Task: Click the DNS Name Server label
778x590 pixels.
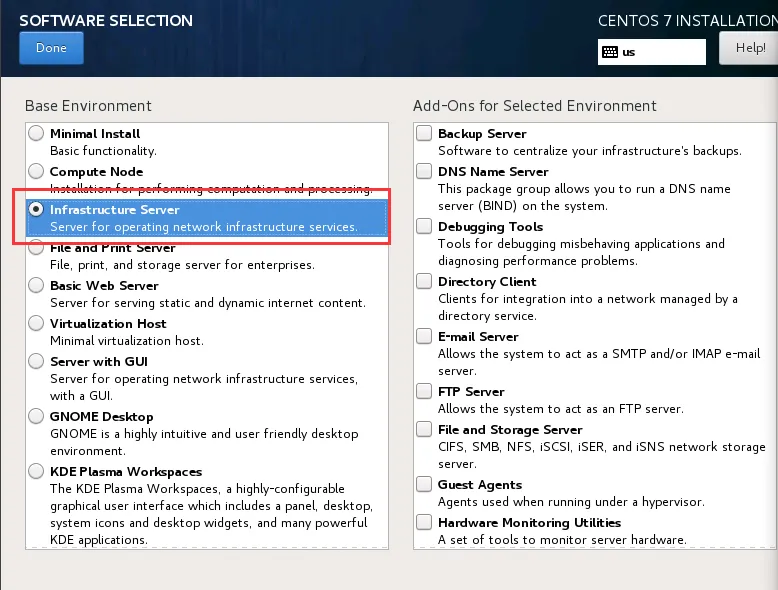Action: (x=493, y=172)
